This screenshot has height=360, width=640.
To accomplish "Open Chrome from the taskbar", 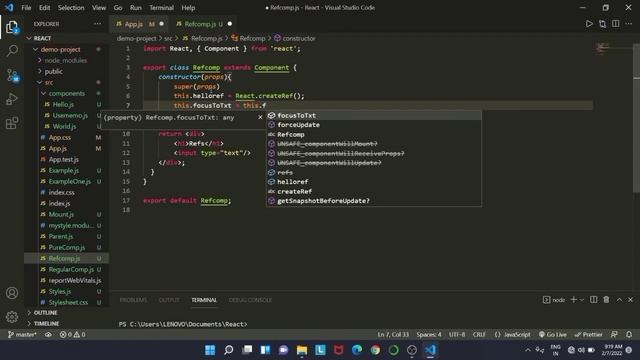I will click(x=375, y=350).
